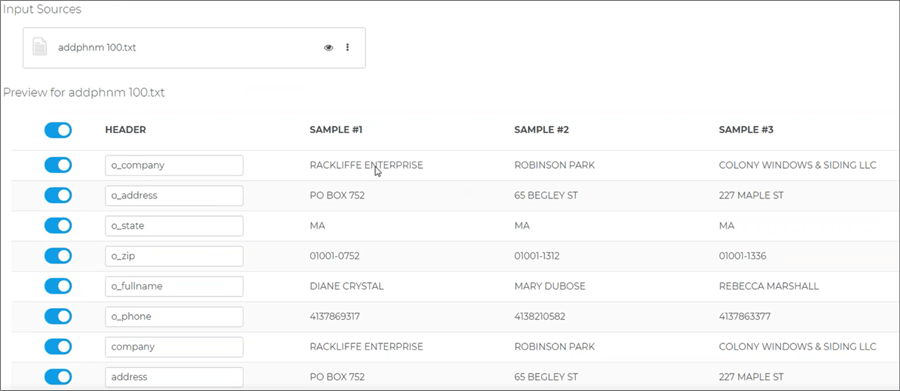Click the file icon beside addphnm 100.txt
This screenshot has height=391, width=900.
click(40, 47)
